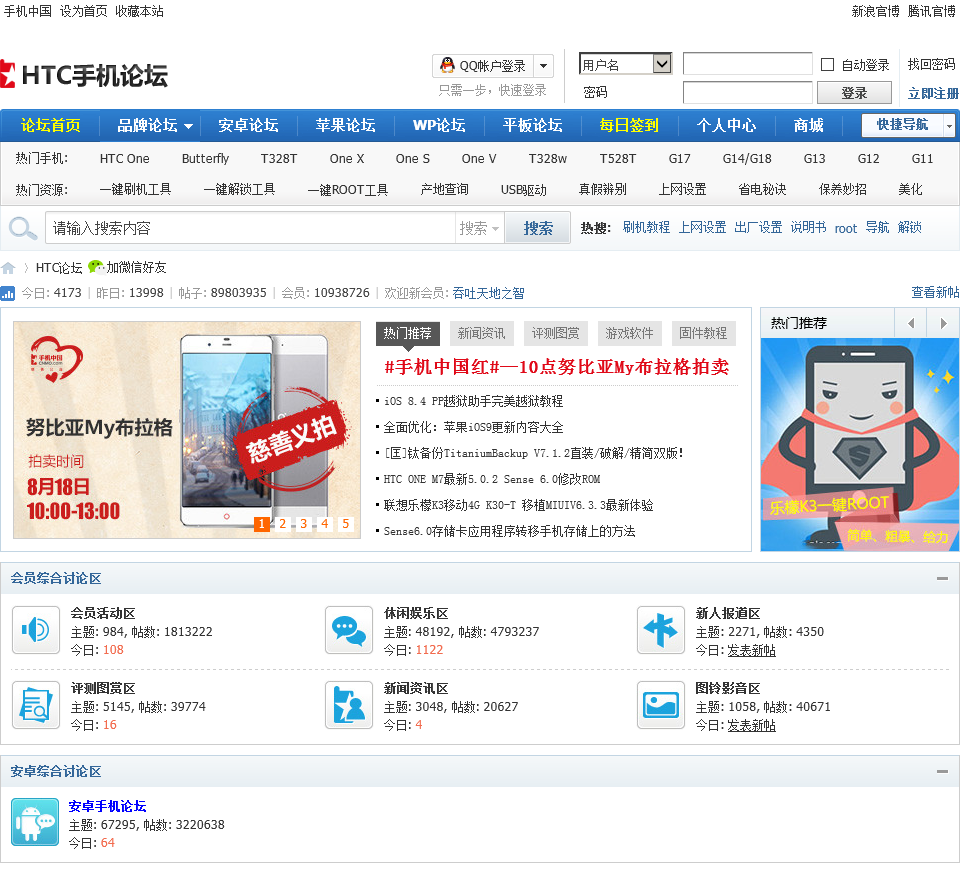Open the 平板论坛 nav item
960x873 pixels.
[x=532, y=126]
